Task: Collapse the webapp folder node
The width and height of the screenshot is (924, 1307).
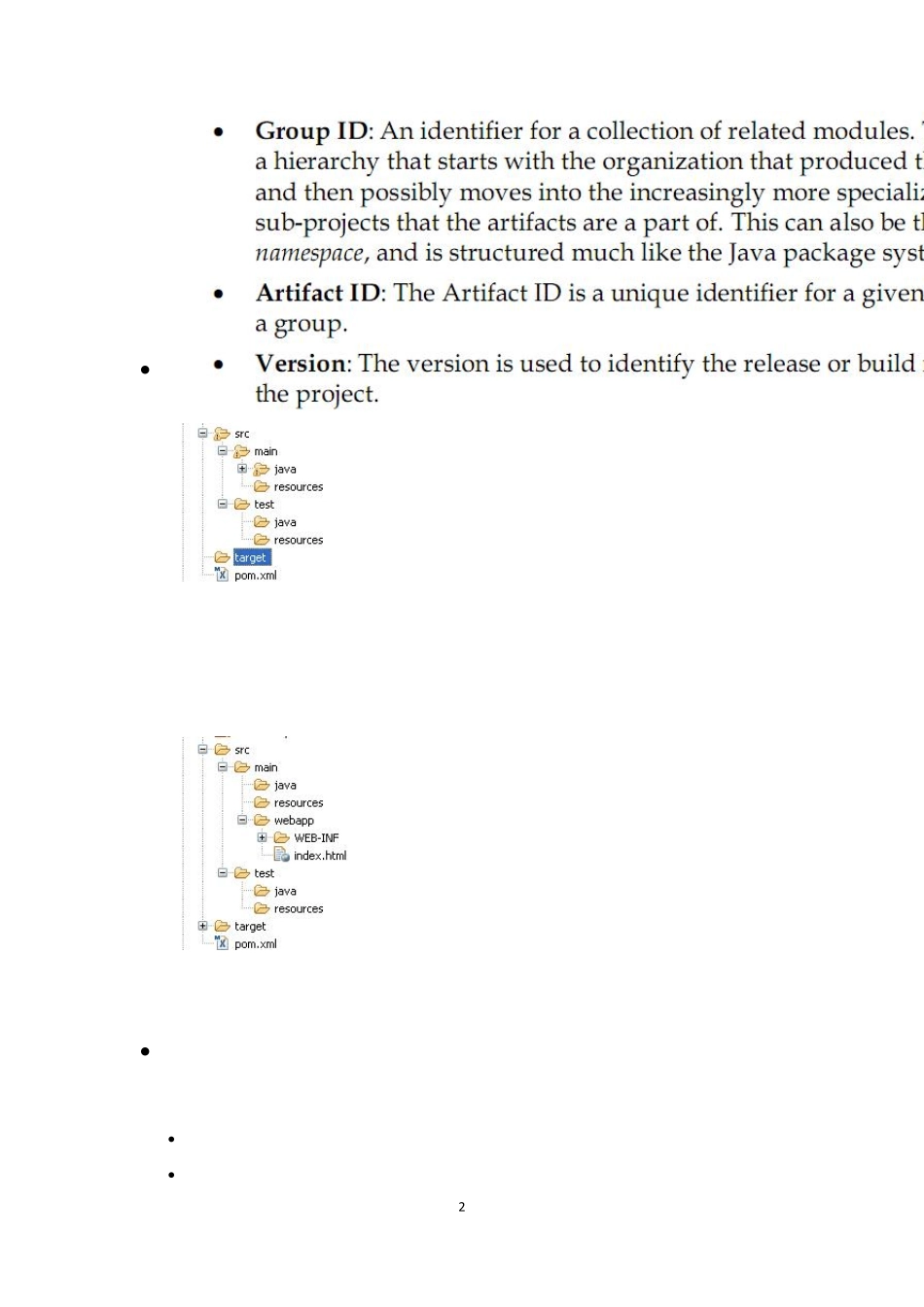Action: (x=242, y=820)
